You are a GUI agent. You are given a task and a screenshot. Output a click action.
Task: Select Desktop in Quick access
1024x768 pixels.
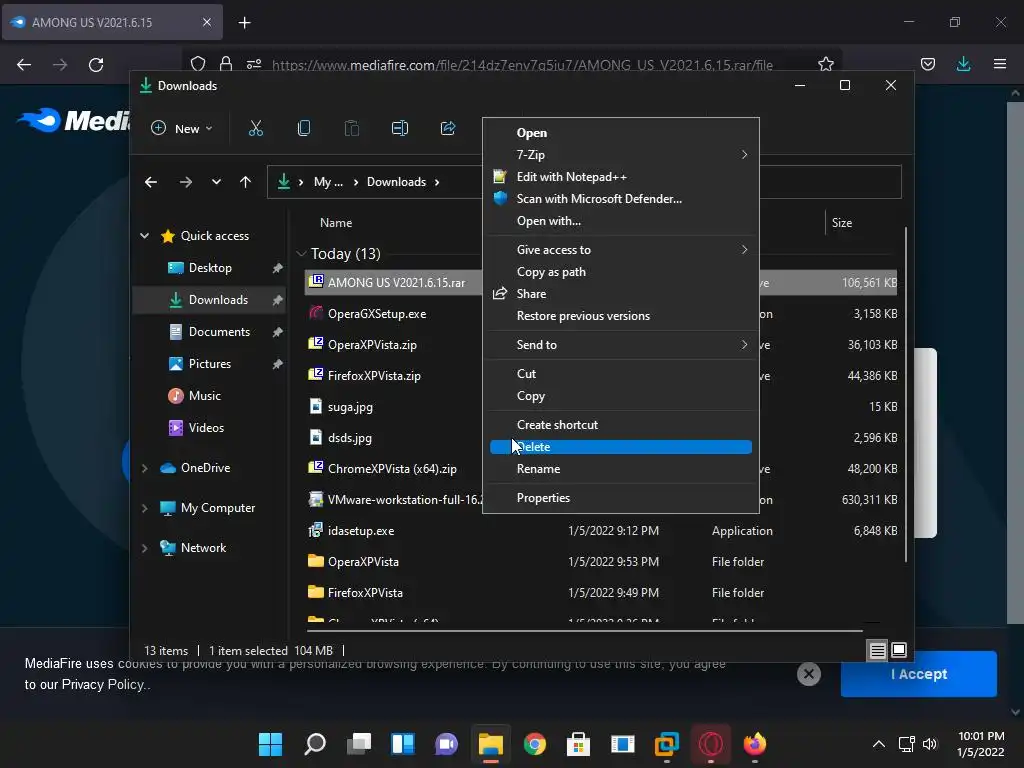[210, 268]
